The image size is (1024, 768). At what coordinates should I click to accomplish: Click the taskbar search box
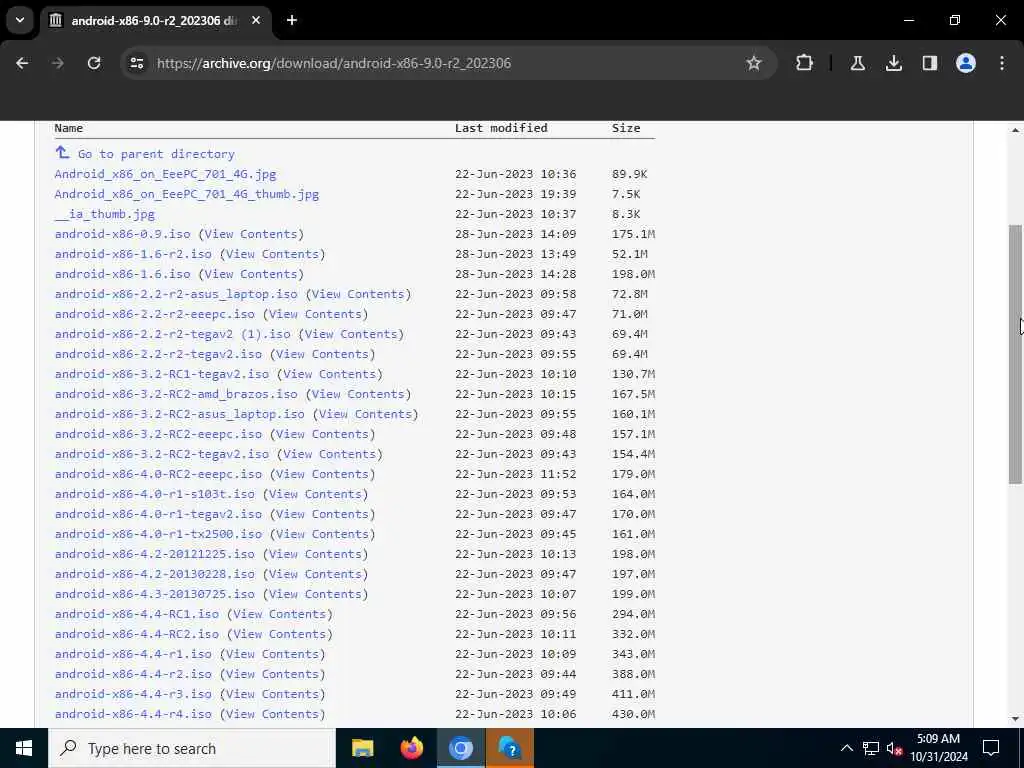pyautogui.click(x=192, y=748)
